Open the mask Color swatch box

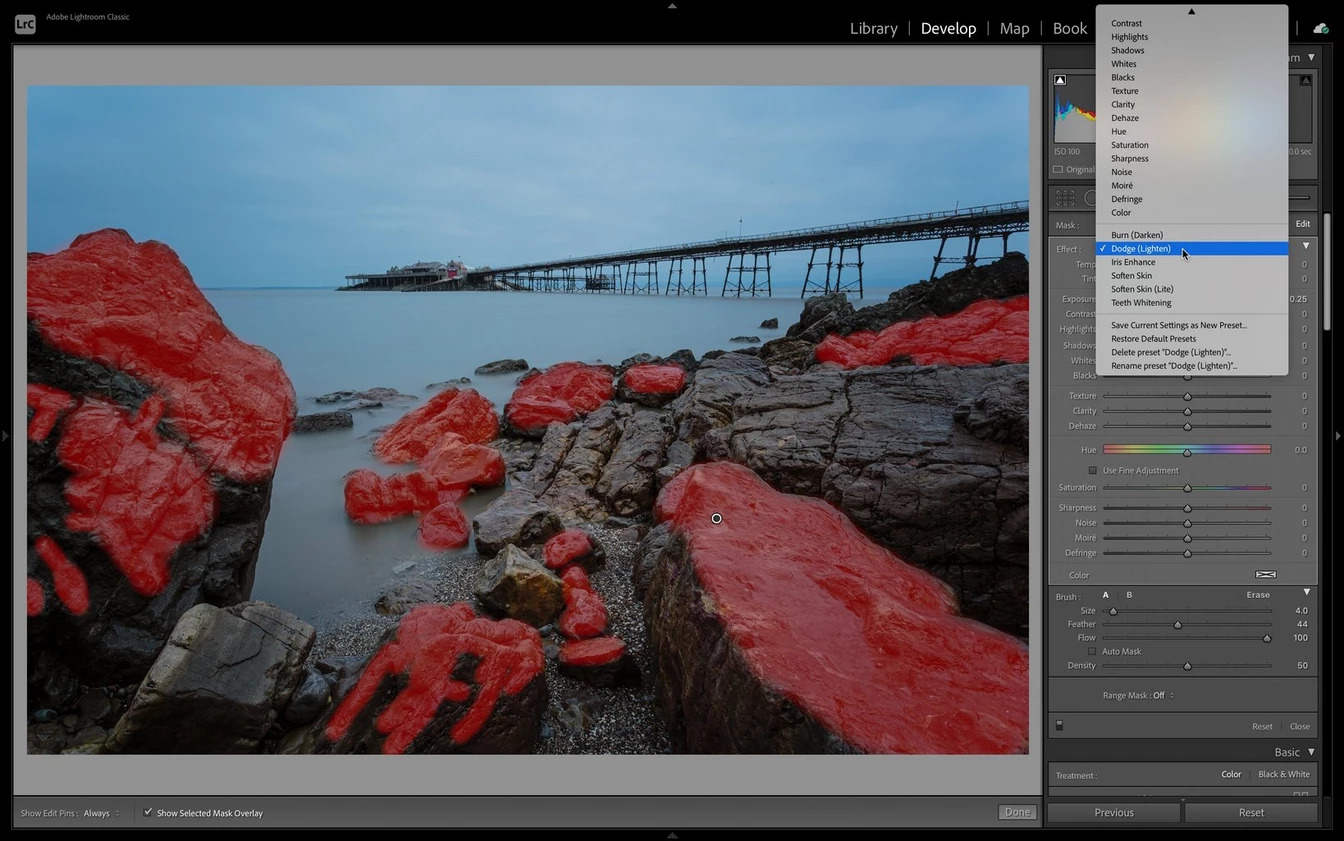pos(1265,575)
